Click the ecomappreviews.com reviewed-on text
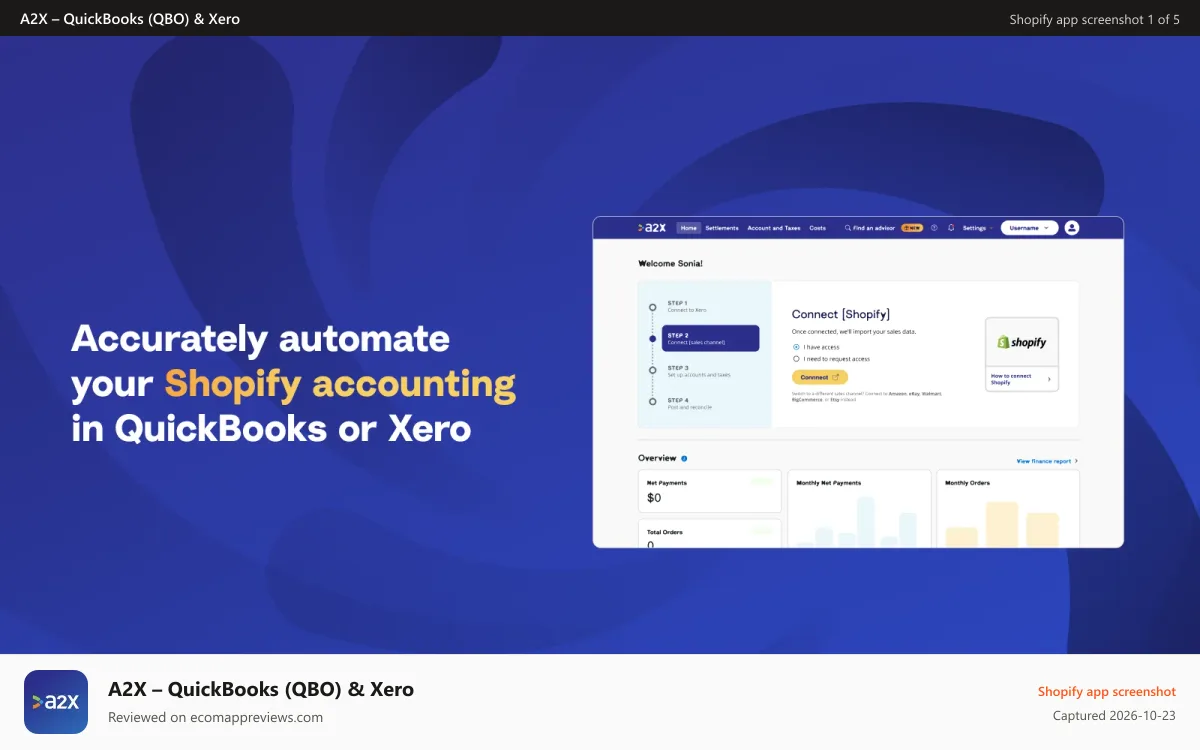 coord(215,717)
